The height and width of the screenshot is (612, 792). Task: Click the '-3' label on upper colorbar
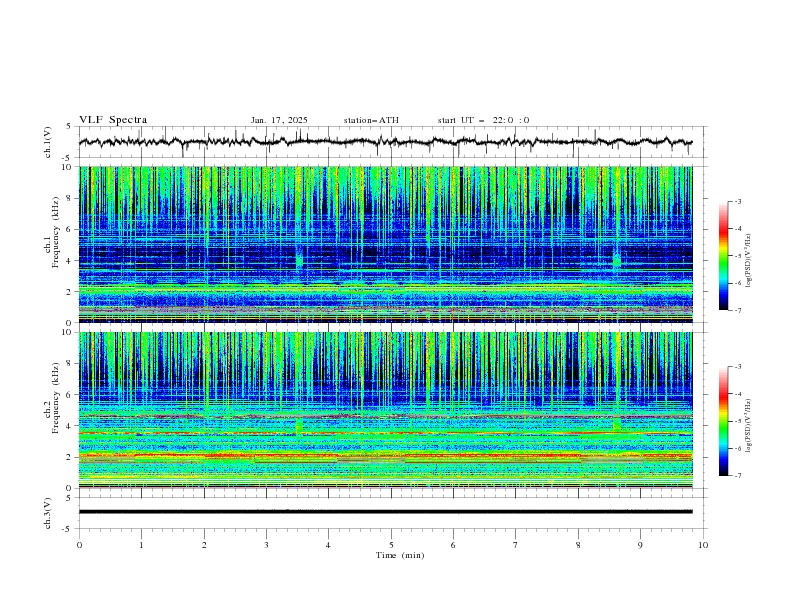point(737,201)
